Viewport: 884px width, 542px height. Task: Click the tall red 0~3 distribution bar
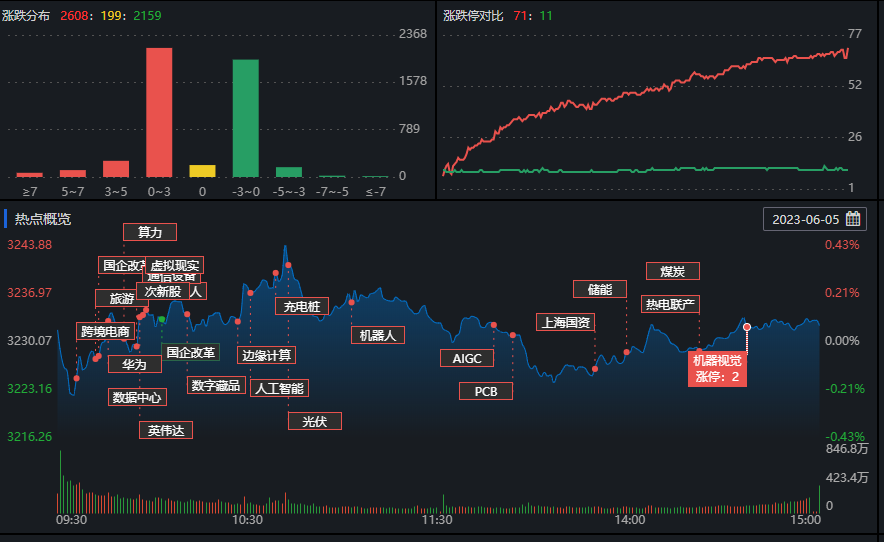pos(159,112)
